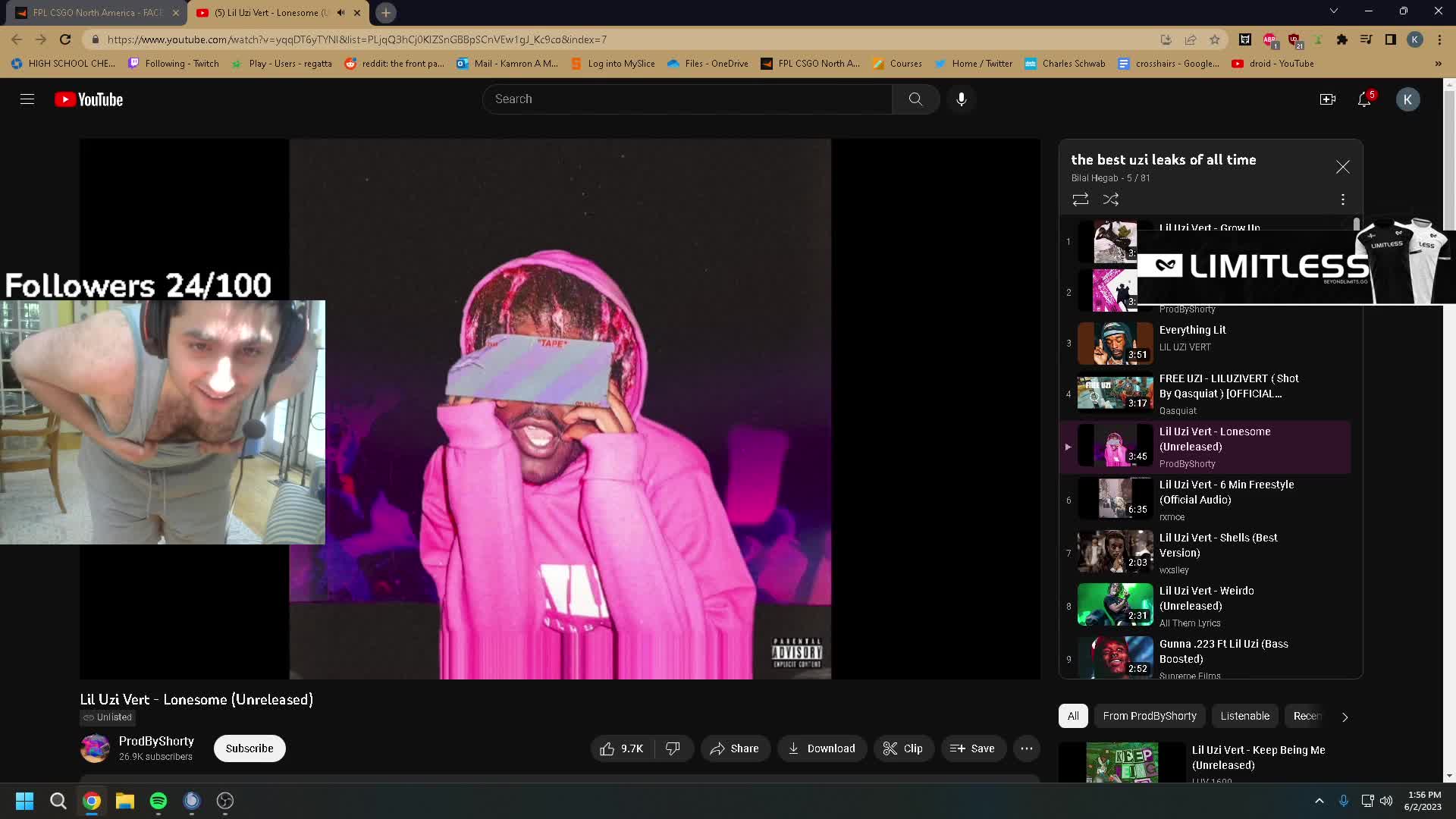Open the ProdByShorty channel avatar
This screenshot has height=819, width=1456.
[x=96, y=748]
